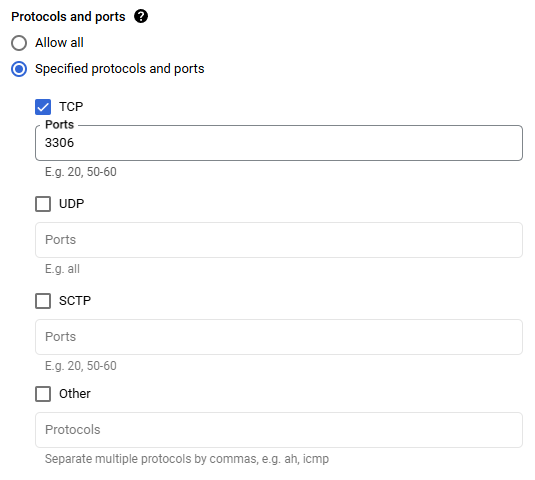Click the "UDP" label text

tap(71, 204)
